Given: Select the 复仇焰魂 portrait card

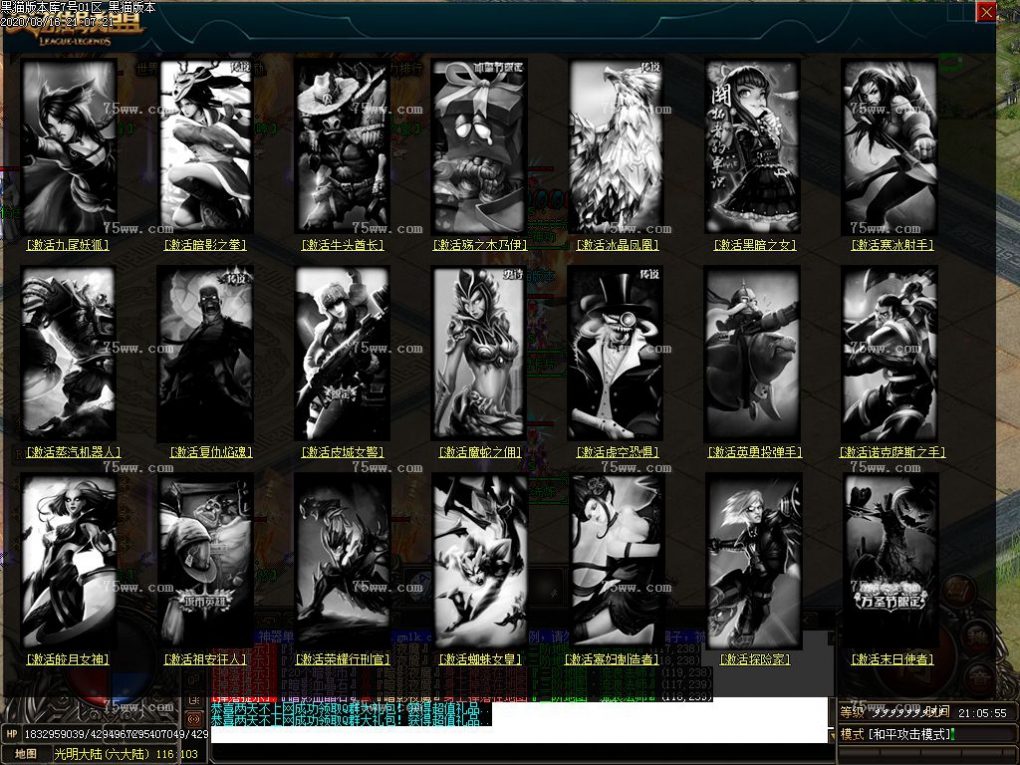Looking at the screenshot, I should click(x=205, y=354).
